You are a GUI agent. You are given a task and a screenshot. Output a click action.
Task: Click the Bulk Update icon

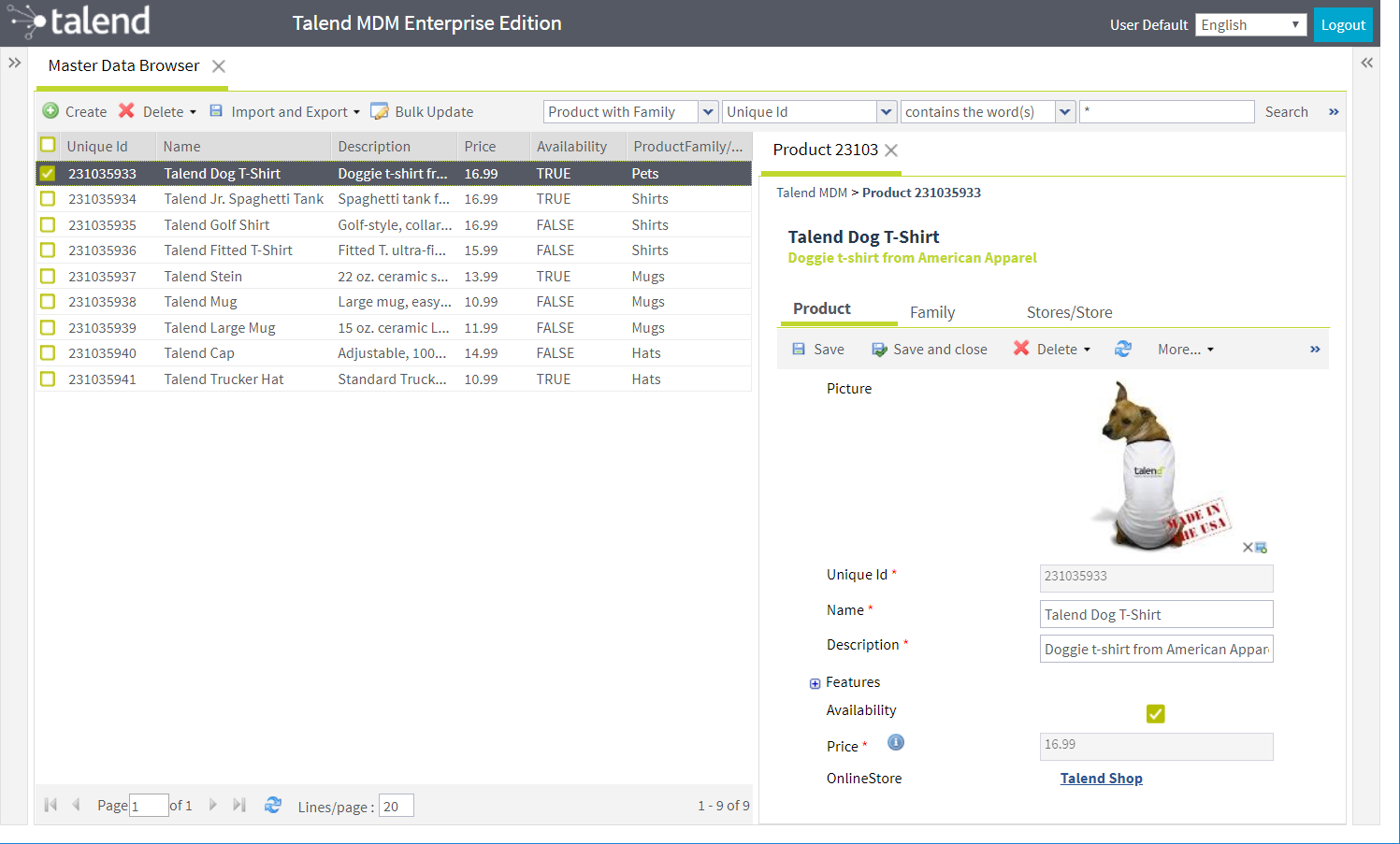(x=379, y=111)
